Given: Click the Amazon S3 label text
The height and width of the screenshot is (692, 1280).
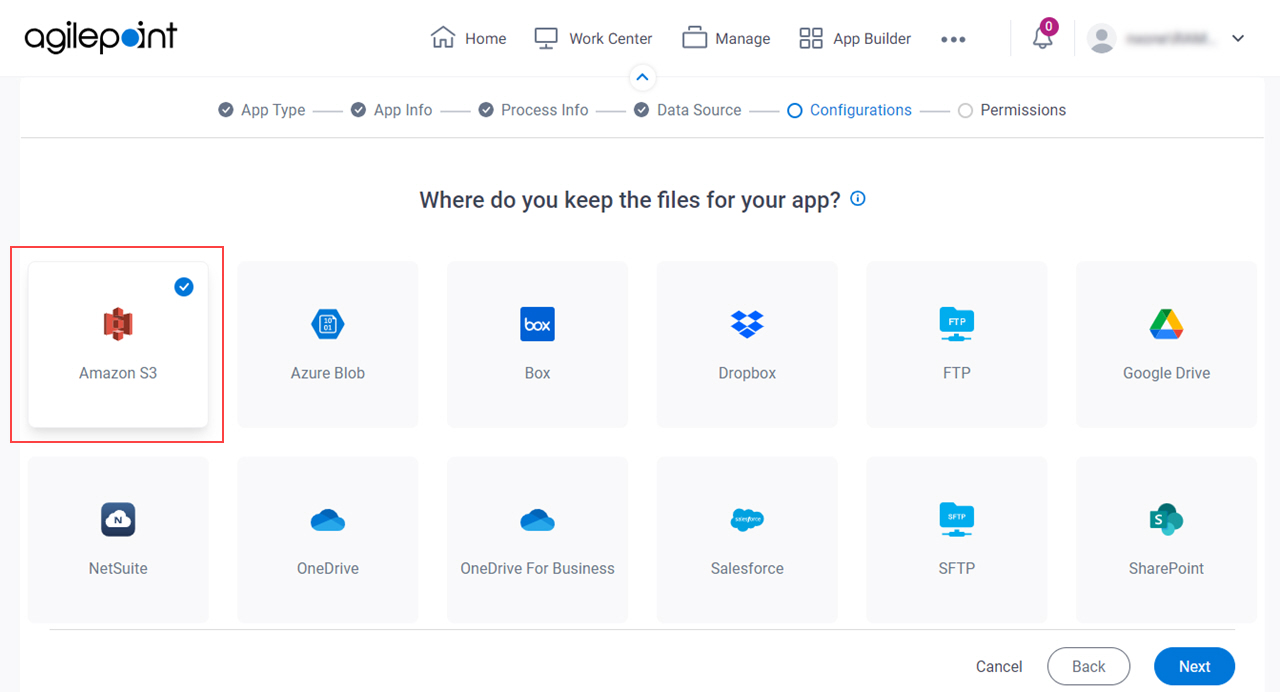Looking at the screenshot, I should (118, 373).
